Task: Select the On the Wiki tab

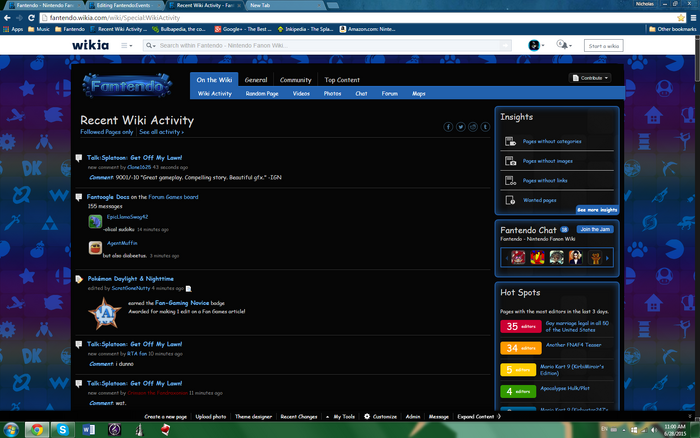Action: [x=214, y=80]
